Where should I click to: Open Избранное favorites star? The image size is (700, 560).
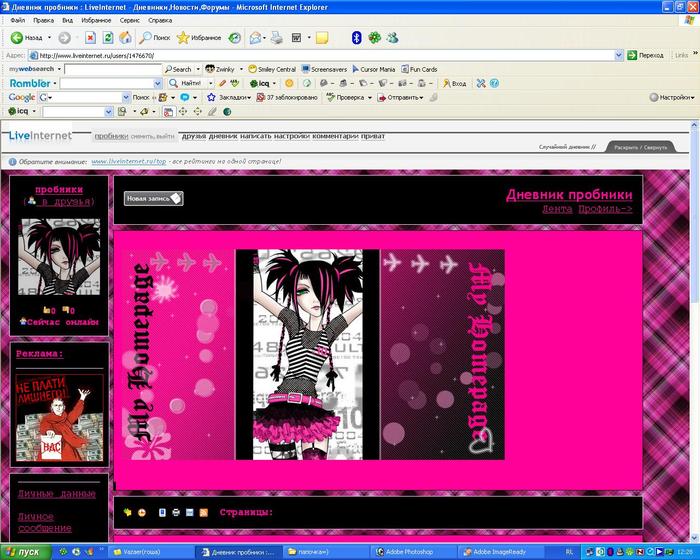tap(199, 38)
